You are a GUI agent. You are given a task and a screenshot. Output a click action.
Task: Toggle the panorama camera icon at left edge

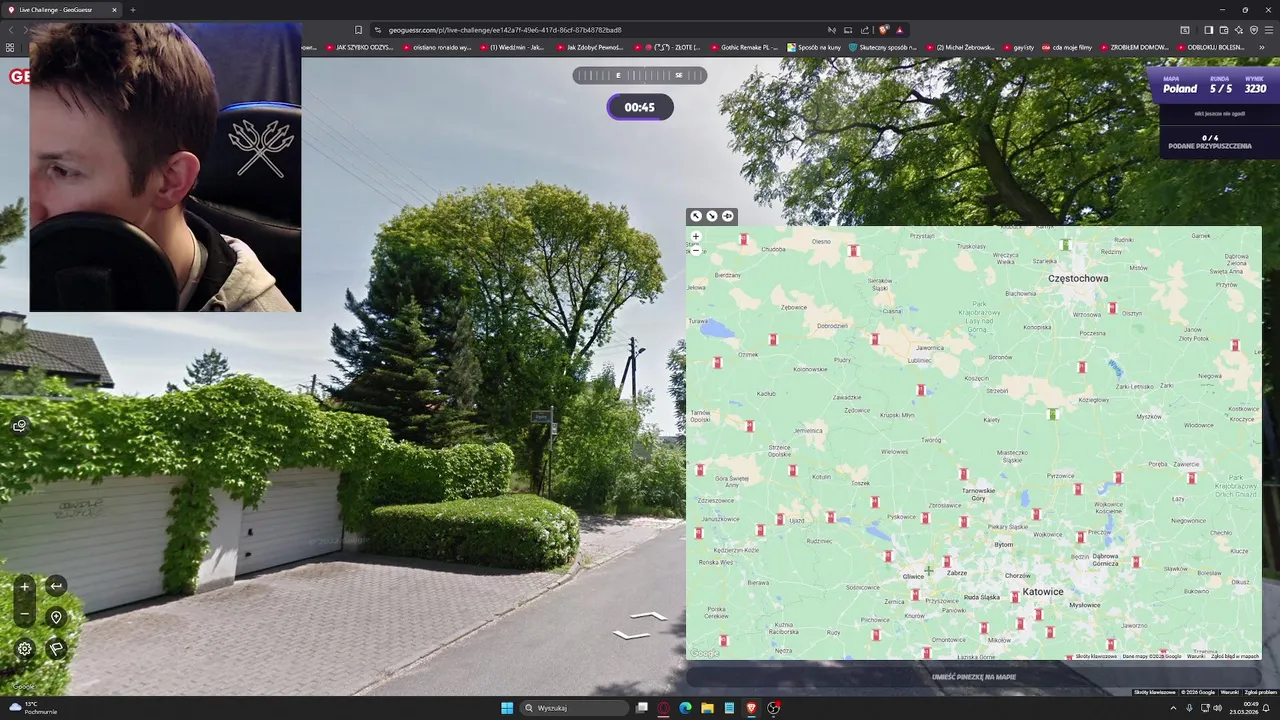click(x=19, y=426)
